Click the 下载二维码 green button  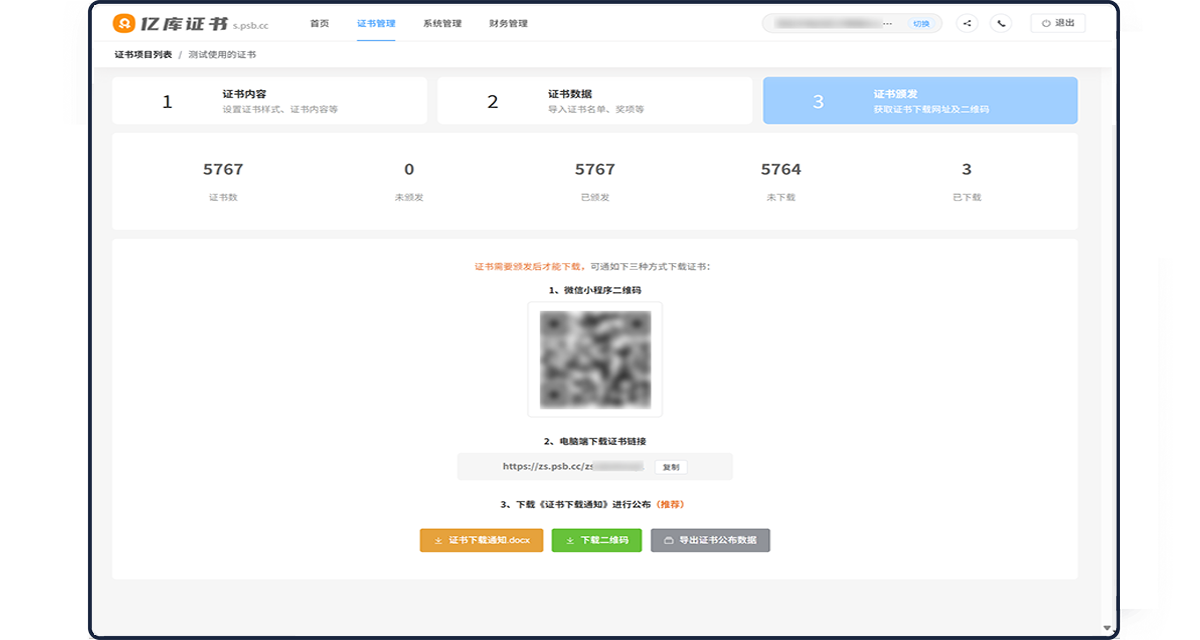tap(597, 540)
